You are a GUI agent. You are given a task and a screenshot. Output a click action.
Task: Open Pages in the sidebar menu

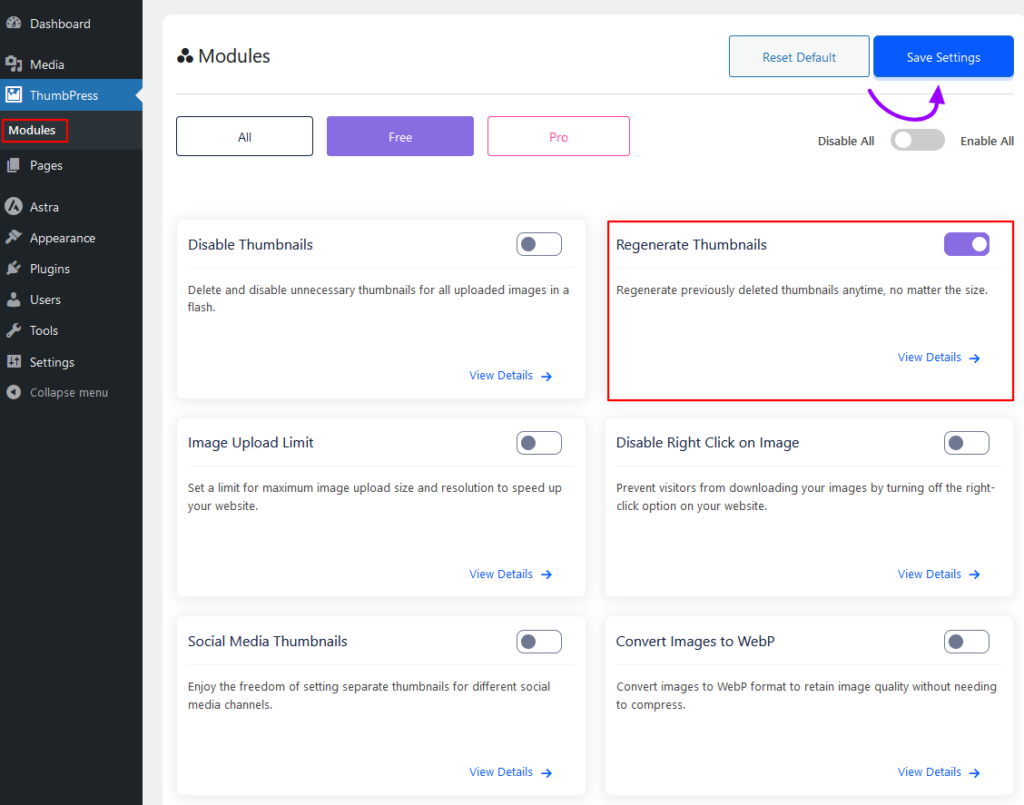[x=71, y=165]
